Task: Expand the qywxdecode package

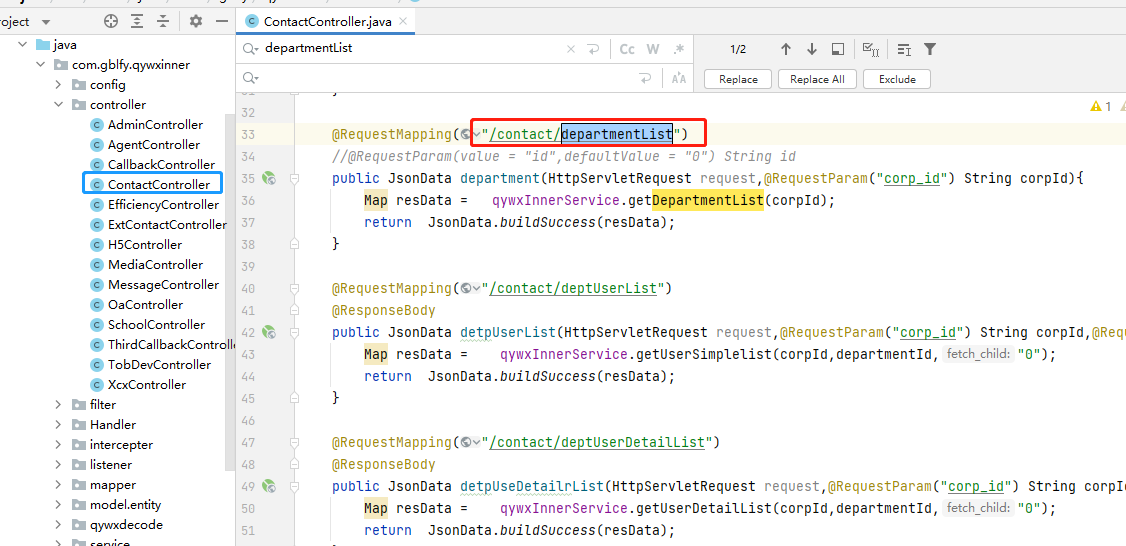Action: 58,524
